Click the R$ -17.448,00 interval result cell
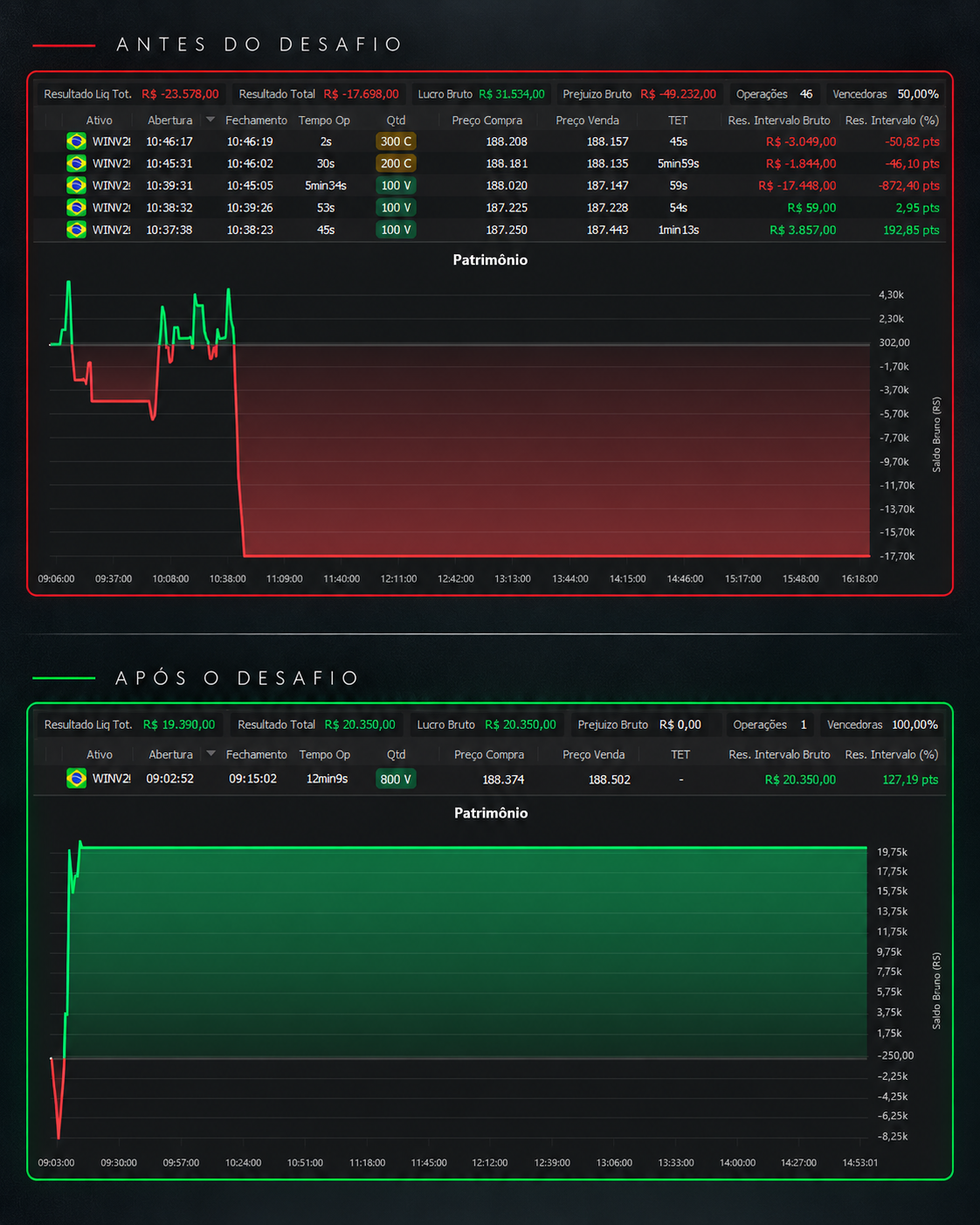This screenshot has height=1225, width=980. tap(797, 185)
